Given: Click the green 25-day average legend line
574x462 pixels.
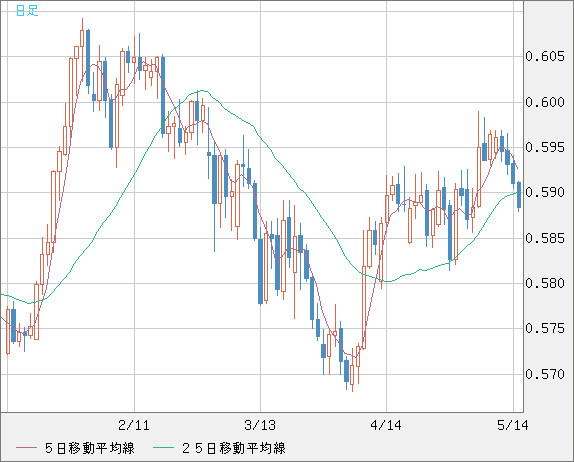Looking at the screenshot, I should pos(163,448).
